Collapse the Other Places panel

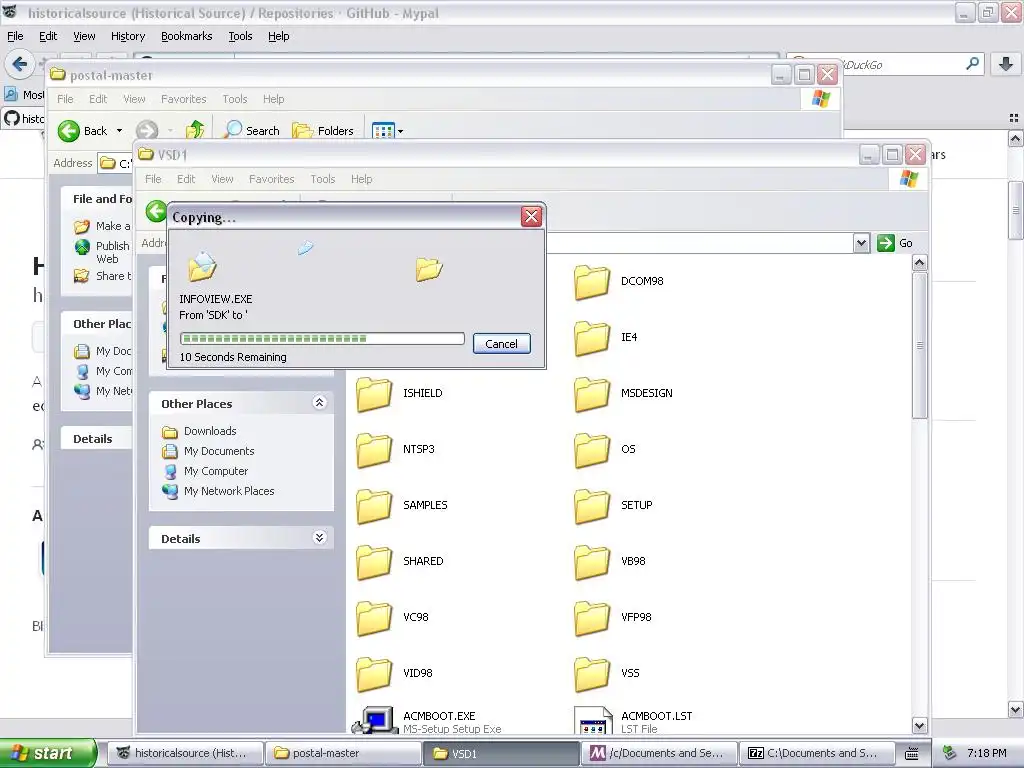[x=319, y=402]
